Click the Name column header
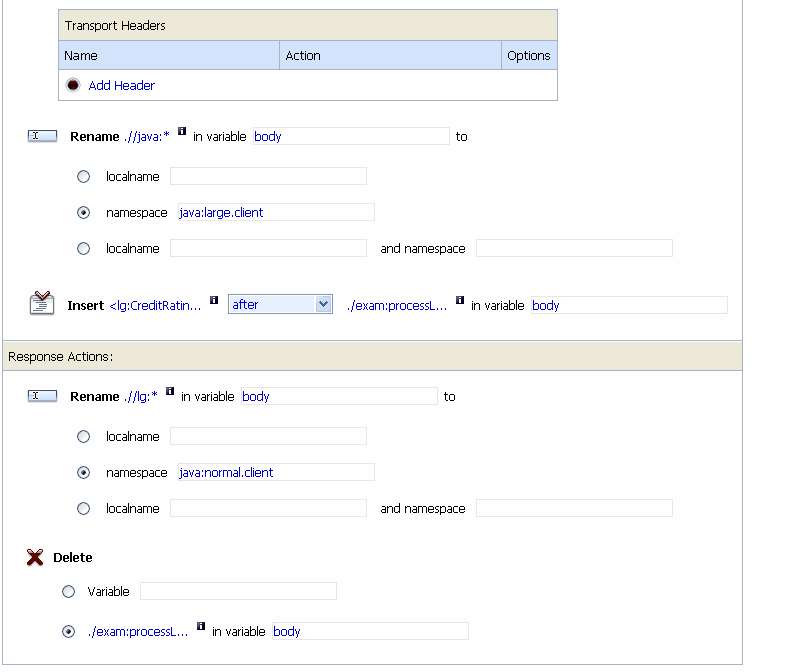The height and width of the screenshot is (672, 812). pyautogui.click(x=169, y=55)
